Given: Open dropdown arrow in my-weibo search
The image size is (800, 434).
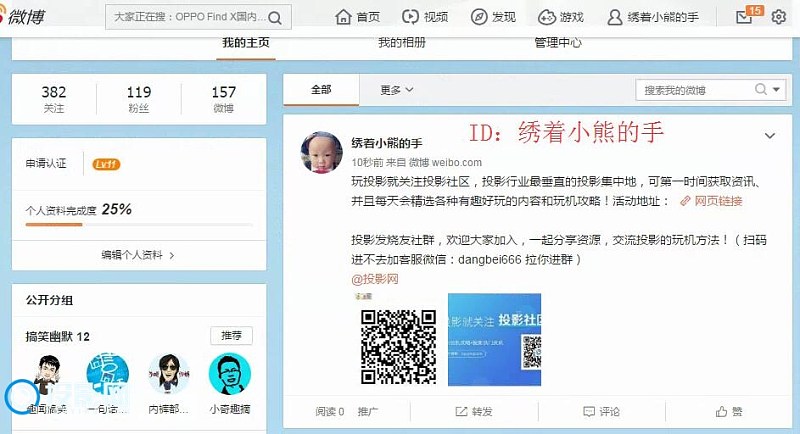Looking at the screenshot, I should [776, 90].
